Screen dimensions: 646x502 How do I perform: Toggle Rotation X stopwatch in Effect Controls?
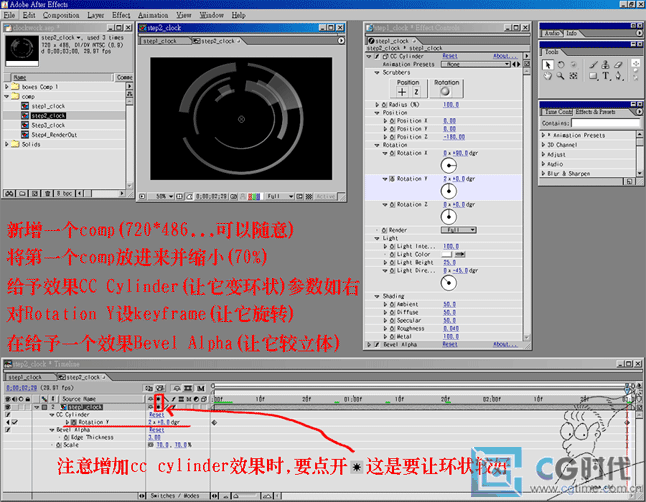392,153
